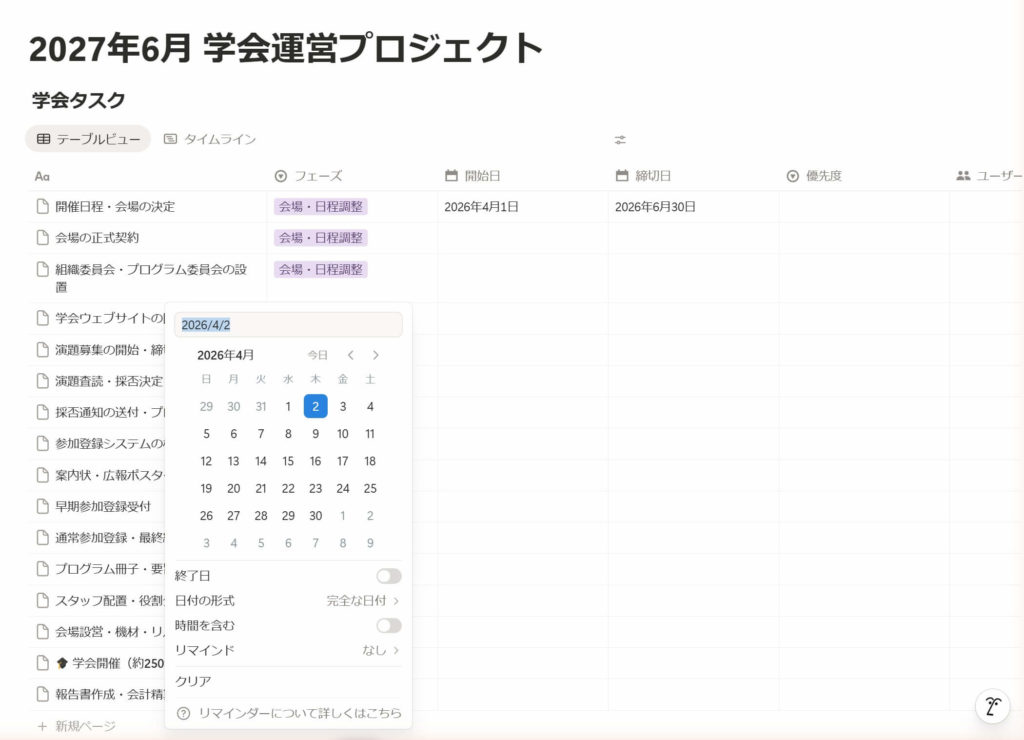The height and width of the screenshot is (740, 1024).
Task: Select April 15 in the calendar
Action: click(288, 461)
